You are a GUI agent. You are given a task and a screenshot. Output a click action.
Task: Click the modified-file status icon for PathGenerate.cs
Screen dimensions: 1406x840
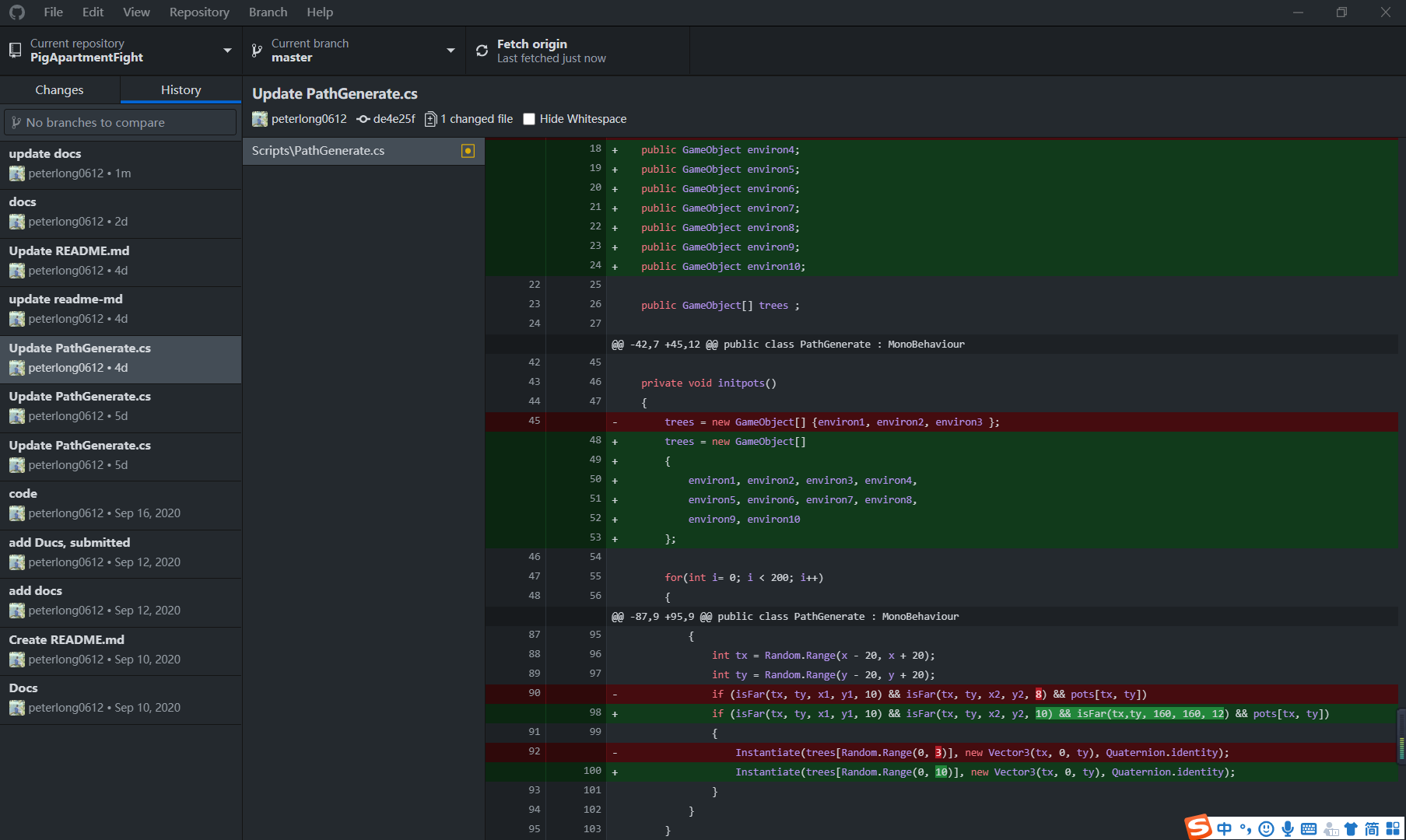pyautogui.click(x=468, y=151)
